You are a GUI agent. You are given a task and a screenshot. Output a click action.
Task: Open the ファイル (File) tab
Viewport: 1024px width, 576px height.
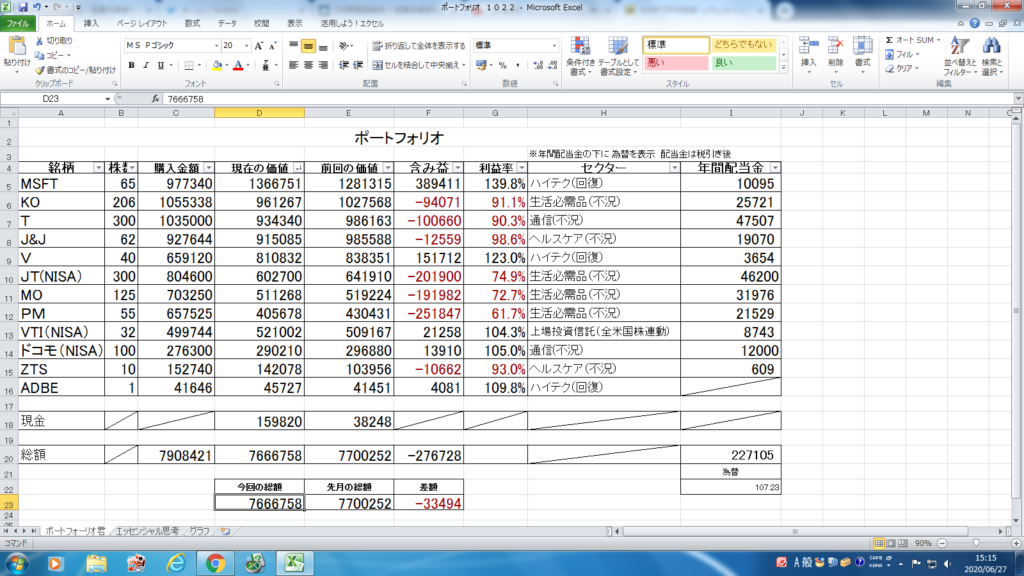[18, 24]
